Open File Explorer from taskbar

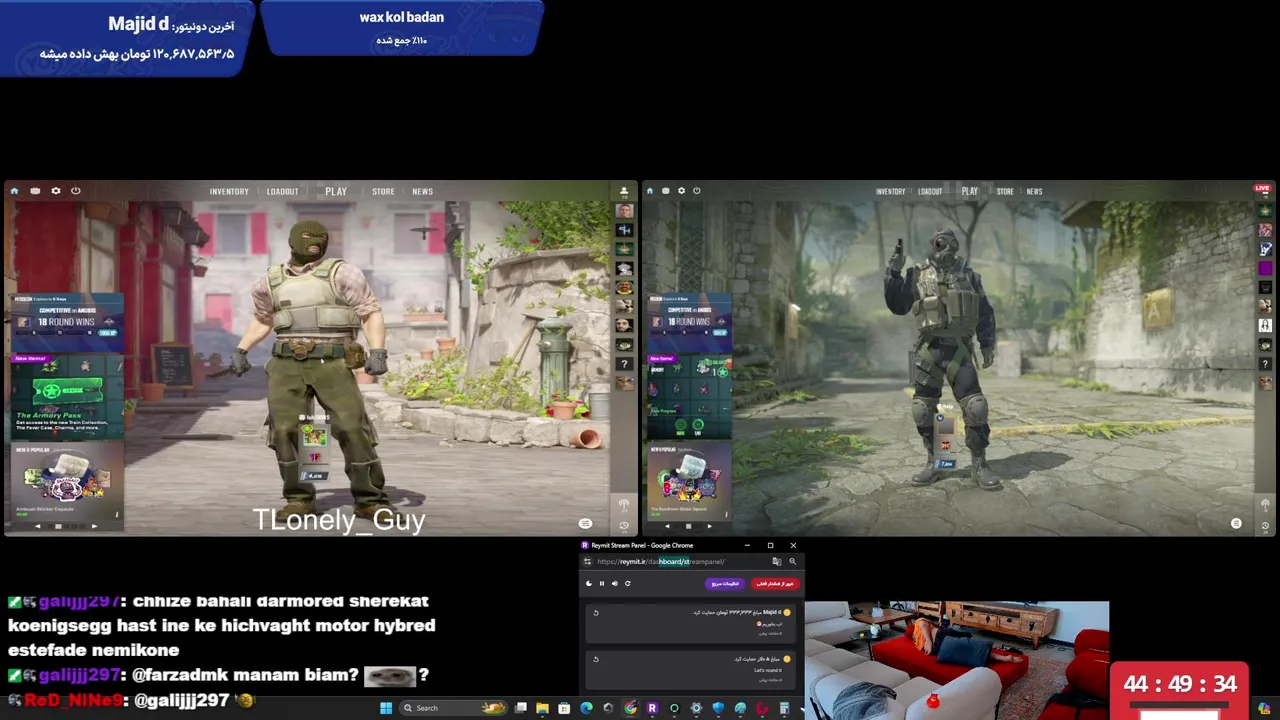542,708
